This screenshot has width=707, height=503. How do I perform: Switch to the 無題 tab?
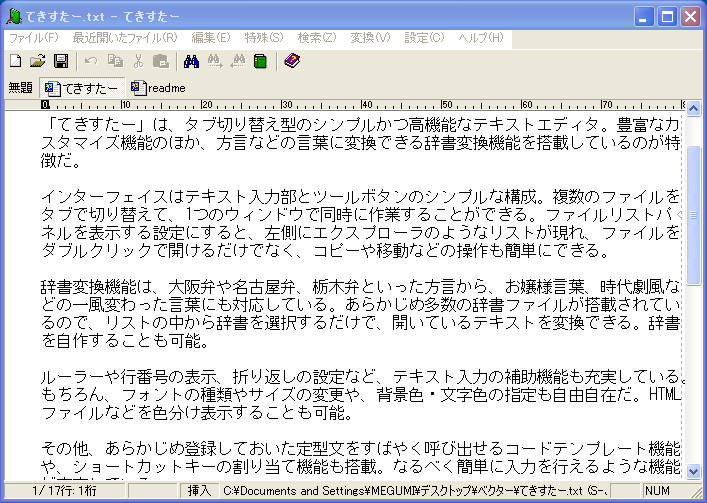[x=21, y=88]
